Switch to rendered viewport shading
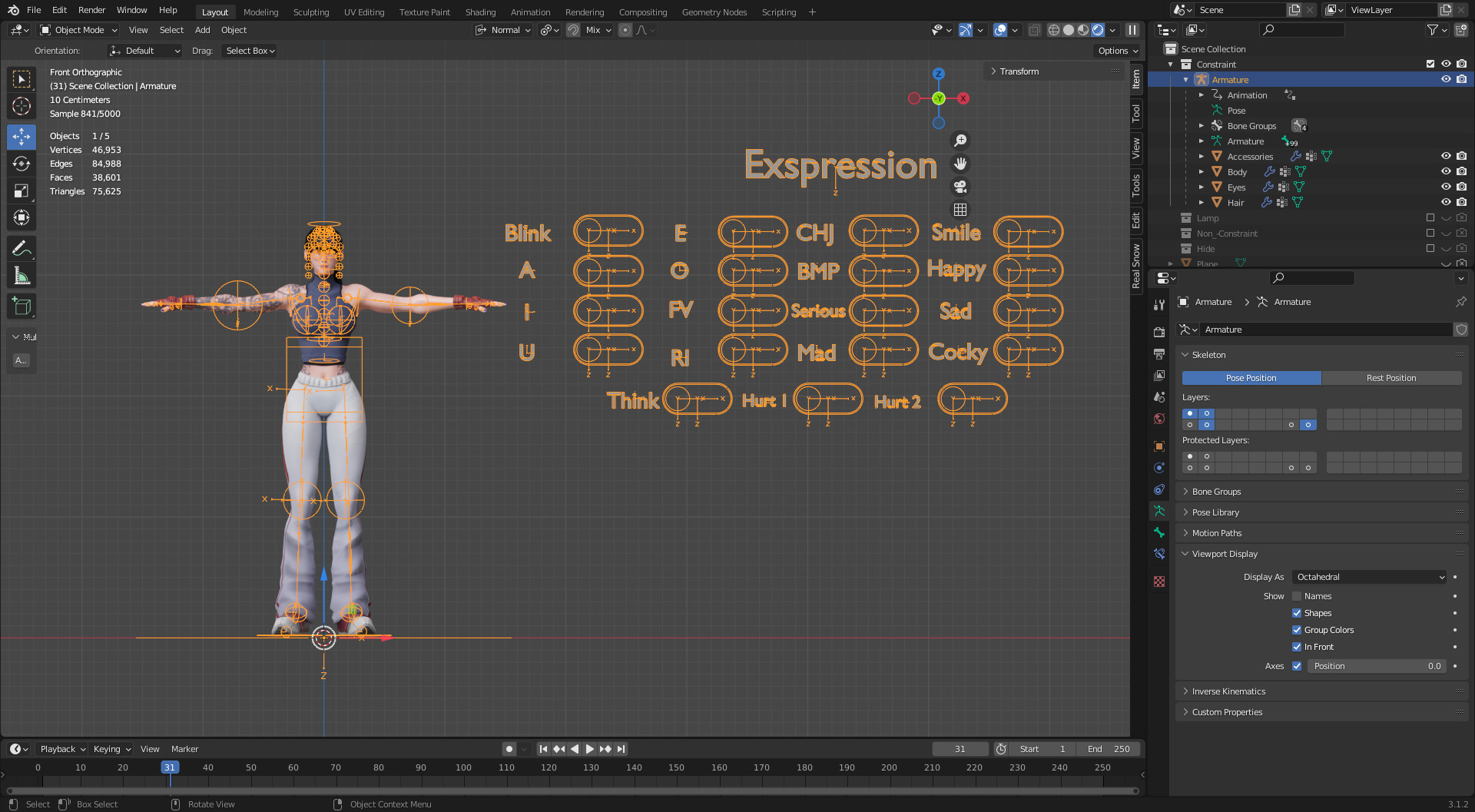This screenshot has width=1475, height=812. click(1098, 30)
